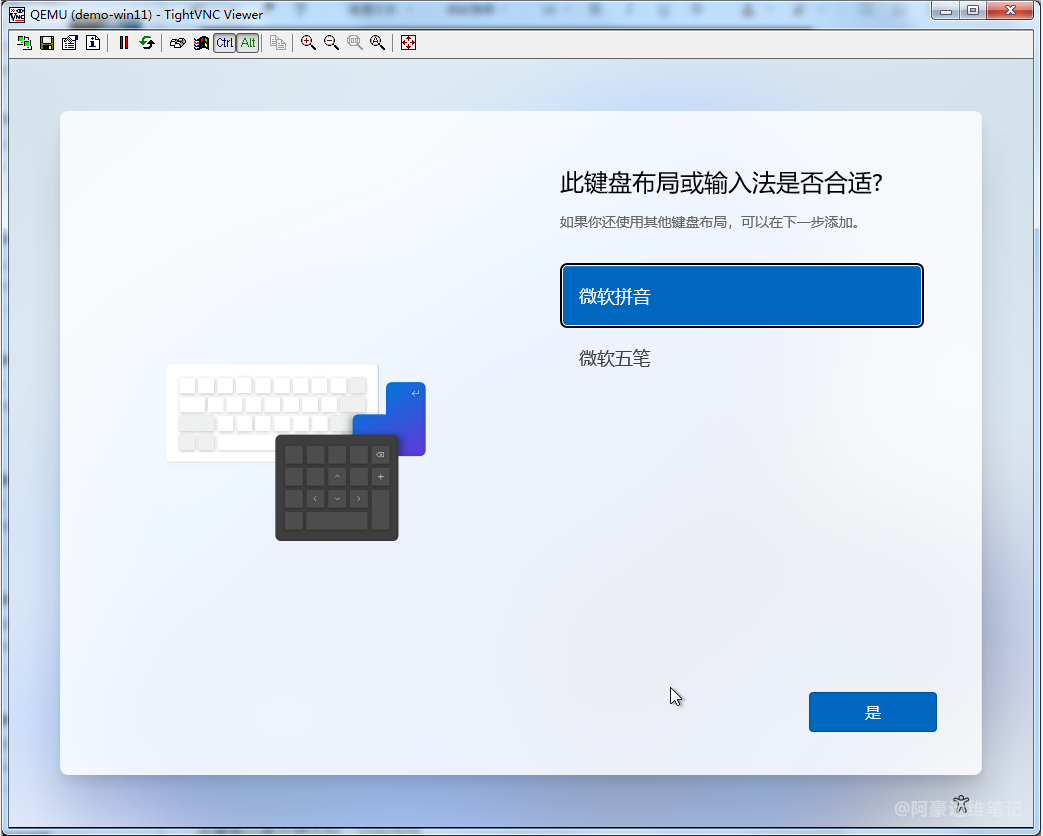Click the Refresh screen icon
Image resolution: width=1043 pixels, height=836 pixels.
(147, 43)
